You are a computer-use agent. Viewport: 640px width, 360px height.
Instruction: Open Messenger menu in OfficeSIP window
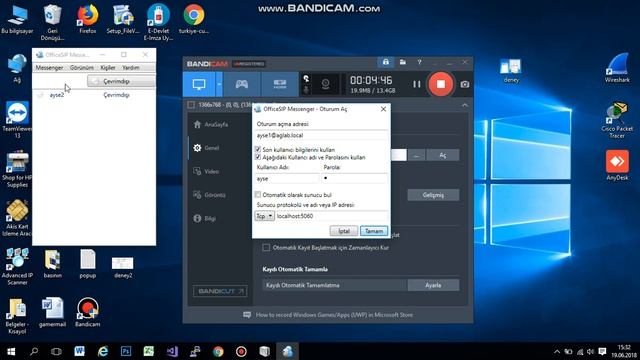tap(49, 67)
